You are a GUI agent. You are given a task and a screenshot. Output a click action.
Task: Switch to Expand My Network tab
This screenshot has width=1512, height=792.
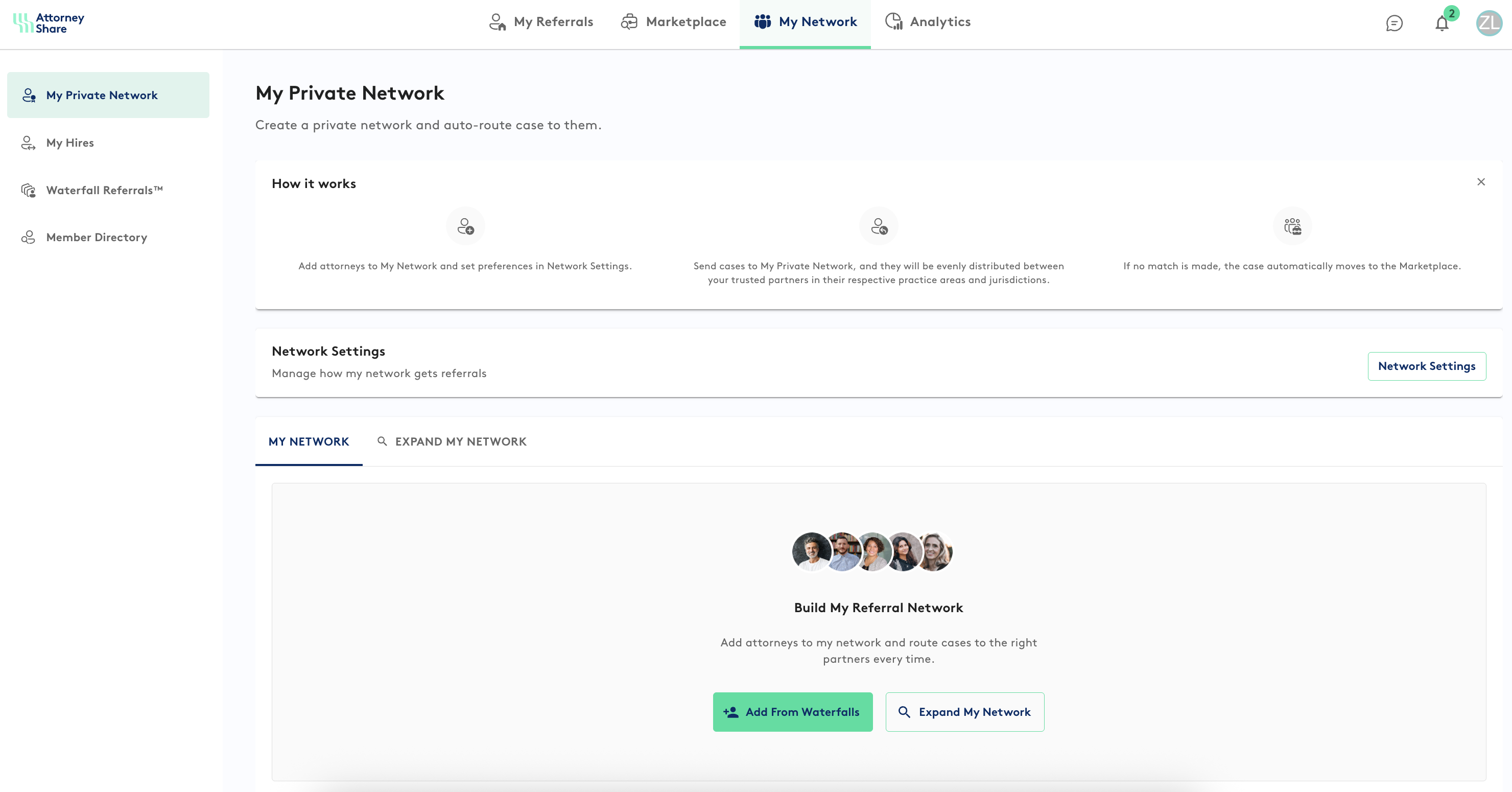[452, 441]
